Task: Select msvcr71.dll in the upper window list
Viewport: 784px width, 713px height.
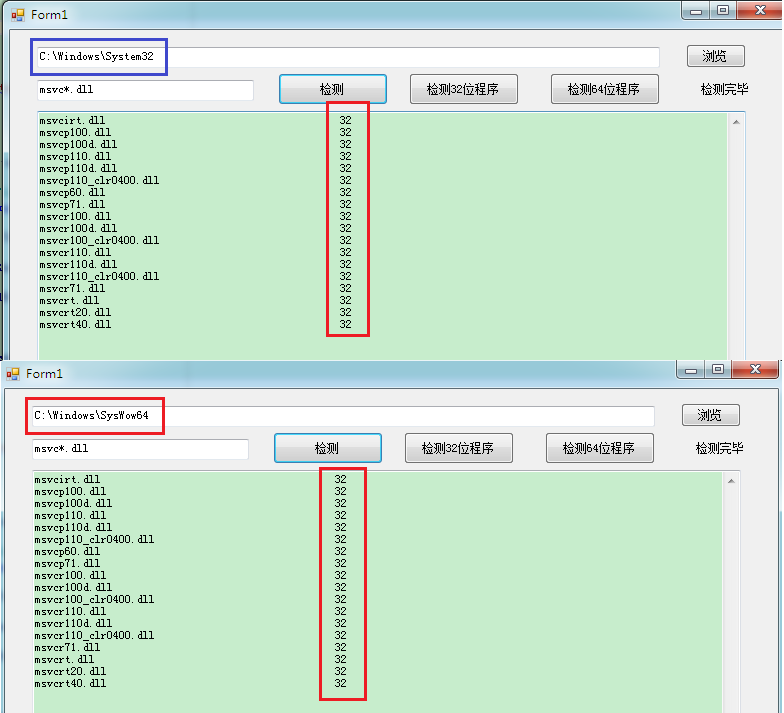Action: click(x=72, y=288)
